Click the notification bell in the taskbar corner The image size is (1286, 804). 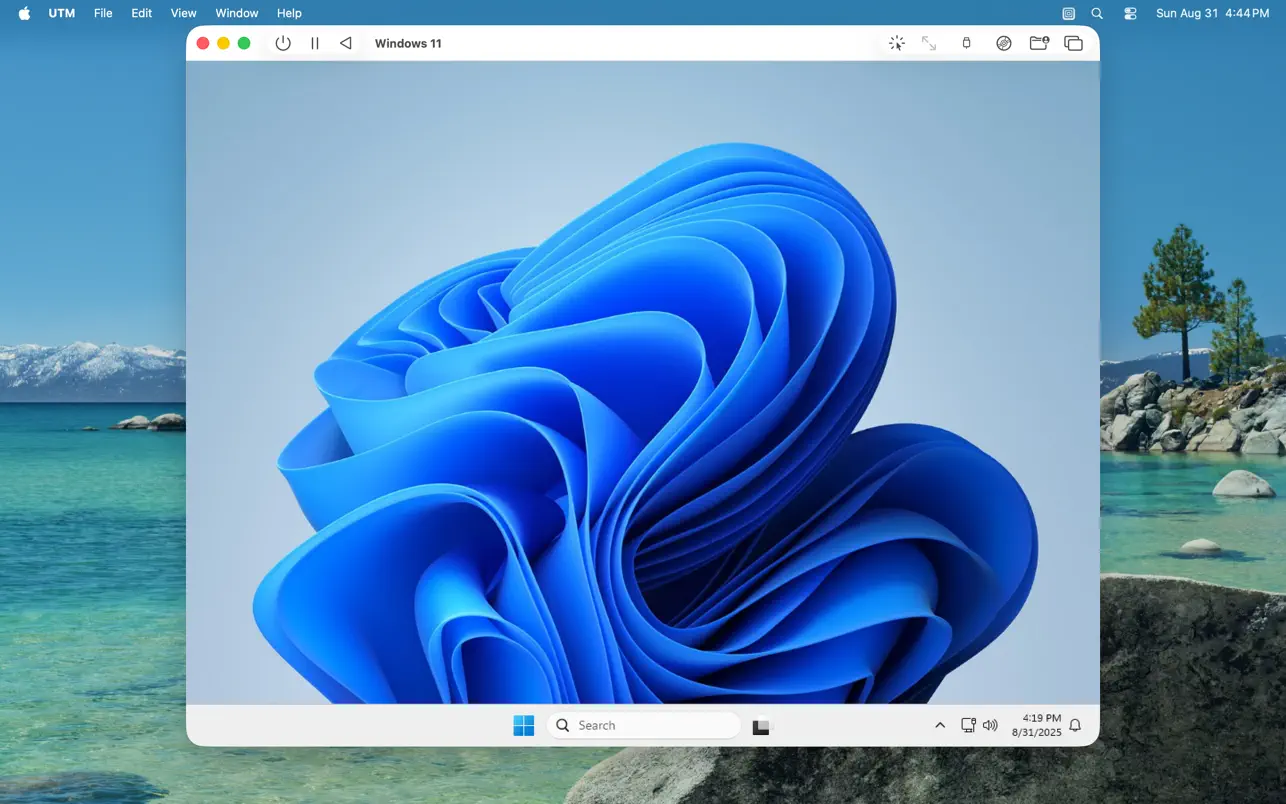click(1075, 725)
